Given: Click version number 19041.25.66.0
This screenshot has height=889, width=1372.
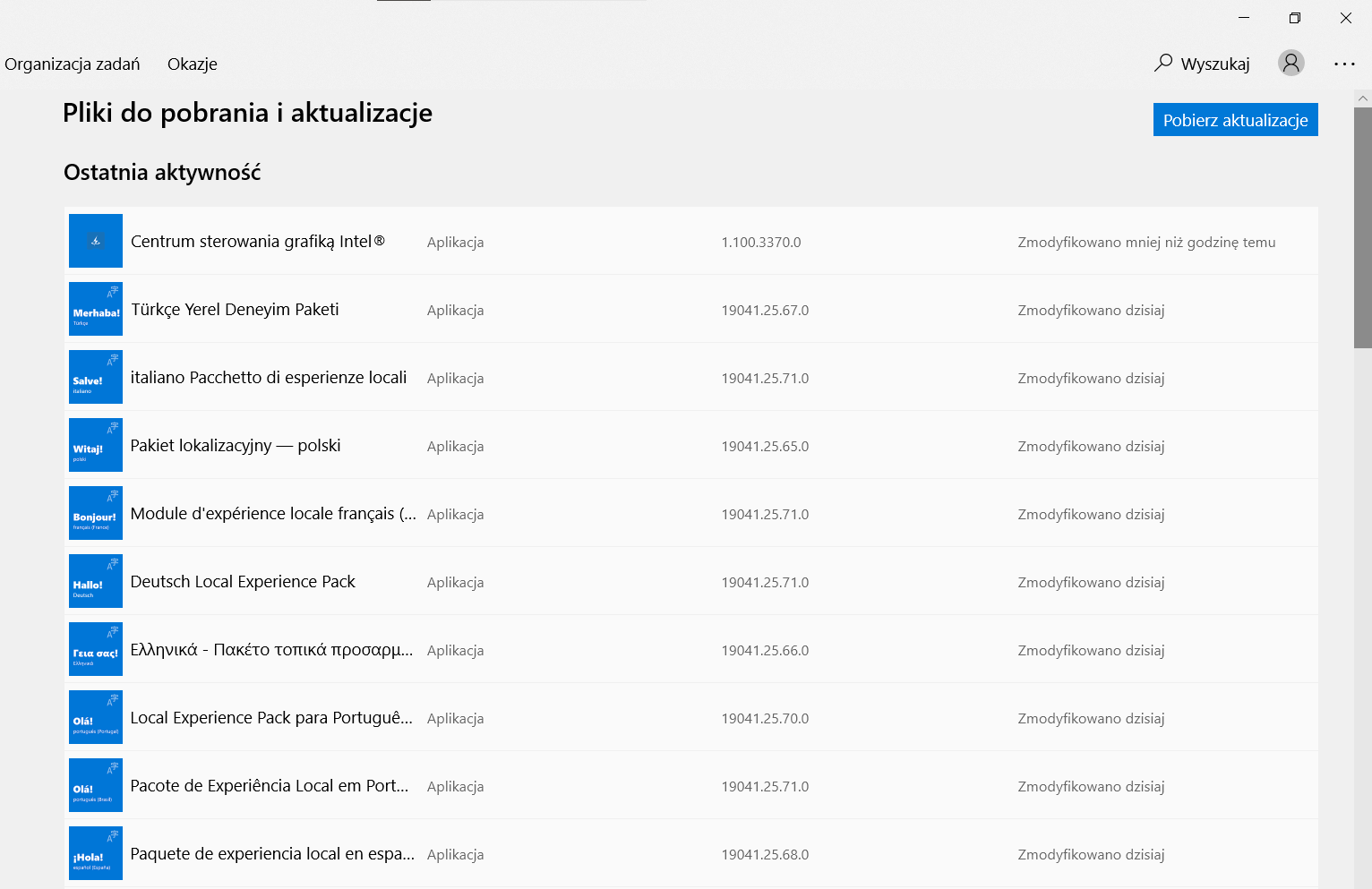Looking at the screenshot, I should [x=765, y=650].
